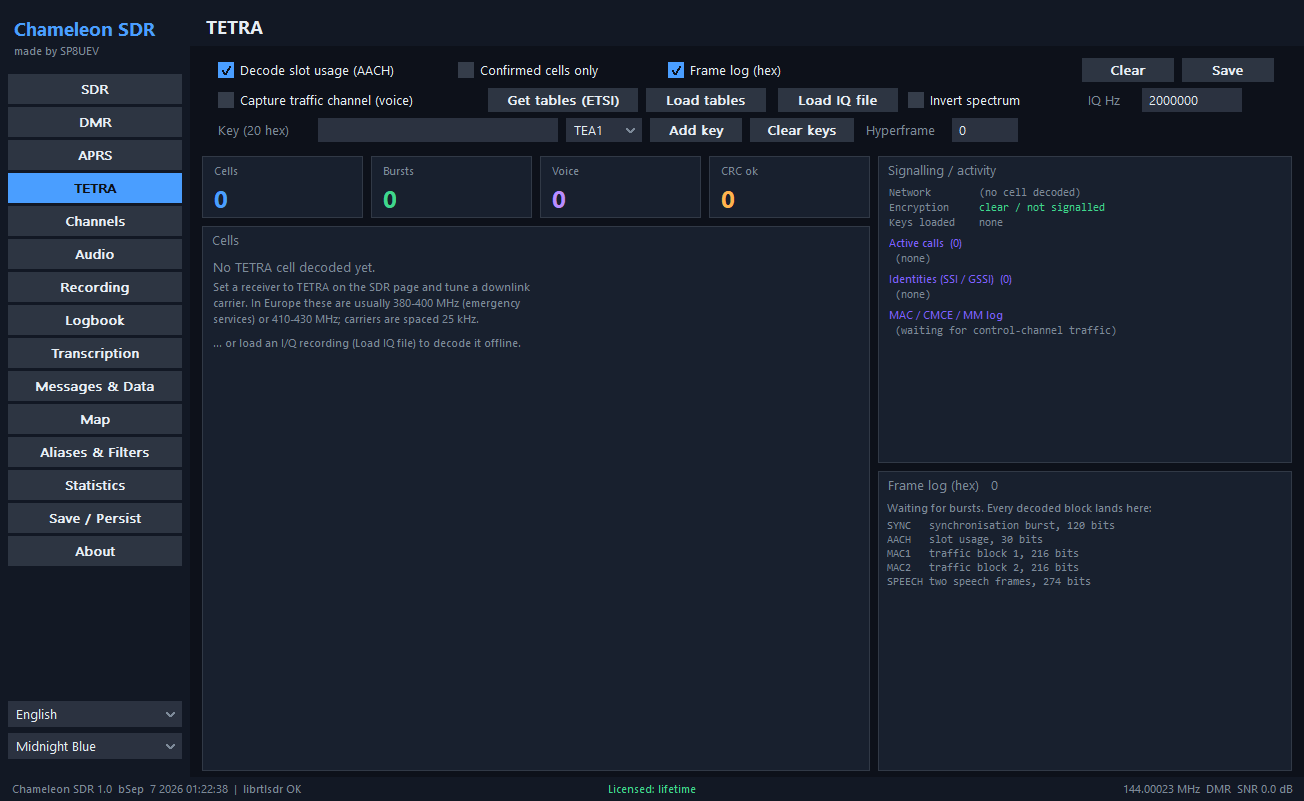The image size is (1304, 801).
Task: Click the Active calls (0) heading
Action: click(x=926, y=243)
